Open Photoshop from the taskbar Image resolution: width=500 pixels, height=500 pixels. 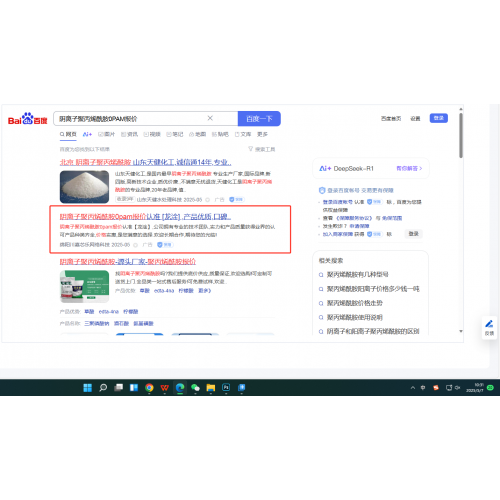(226, 387)
